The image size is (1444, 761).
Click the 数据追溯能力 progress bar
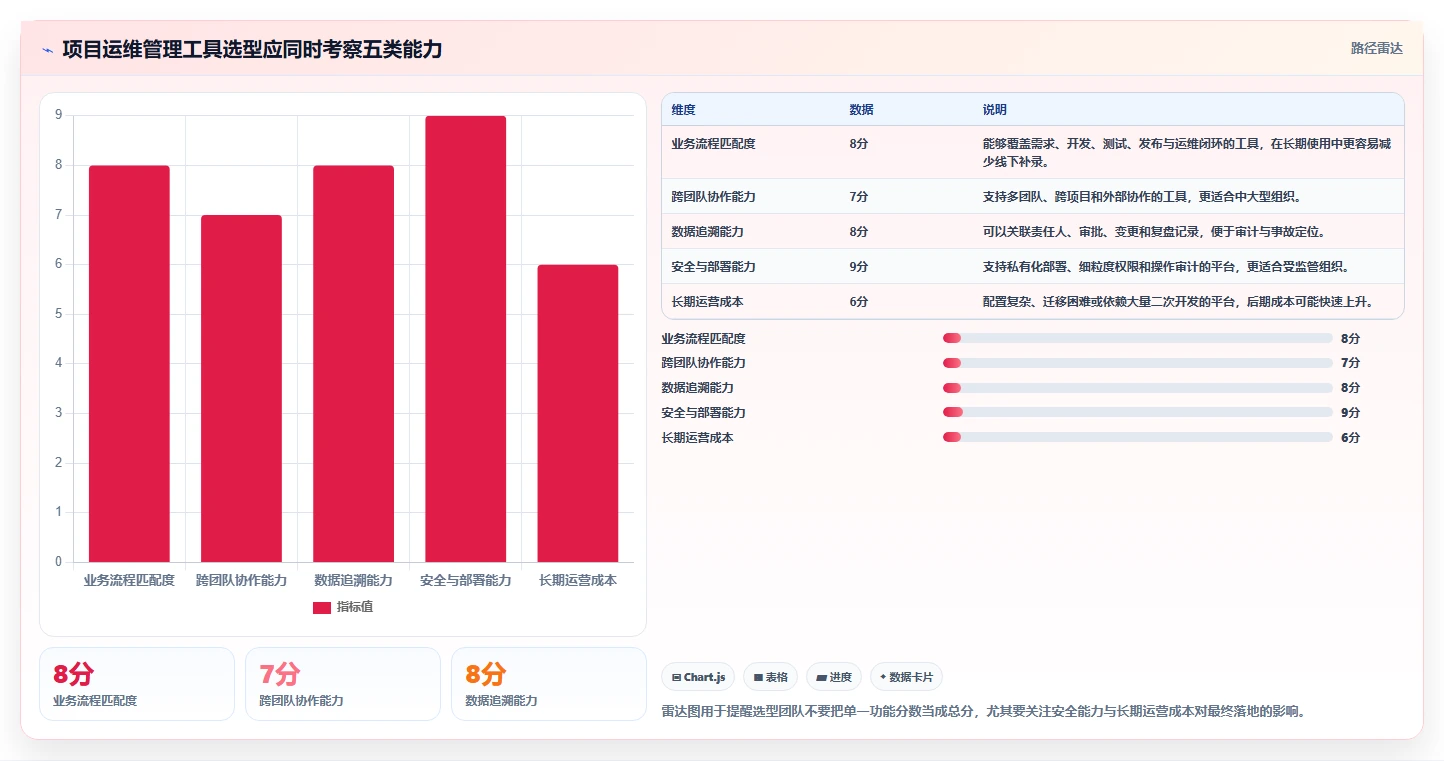(x=1137, y=388)
